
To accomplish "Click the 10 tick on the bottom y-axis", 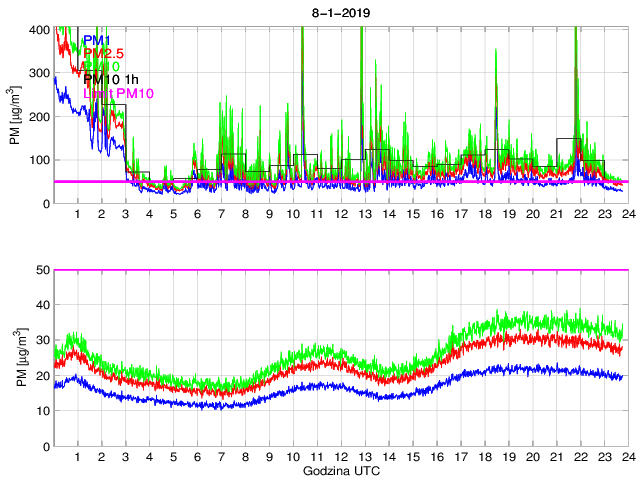I will 42,411.
